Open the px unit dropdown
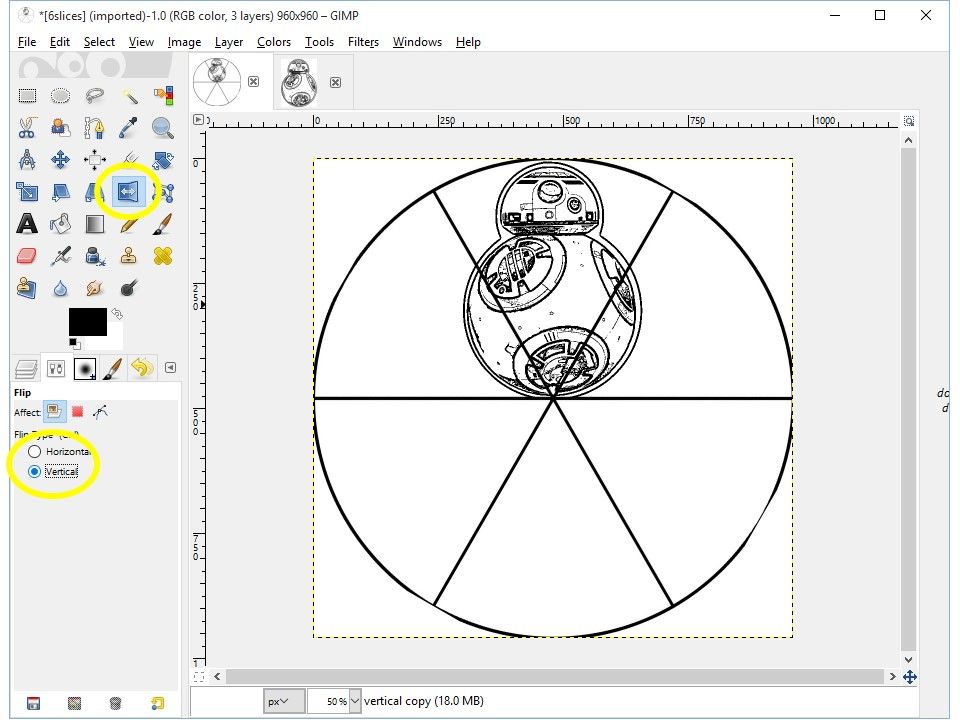 284,701
